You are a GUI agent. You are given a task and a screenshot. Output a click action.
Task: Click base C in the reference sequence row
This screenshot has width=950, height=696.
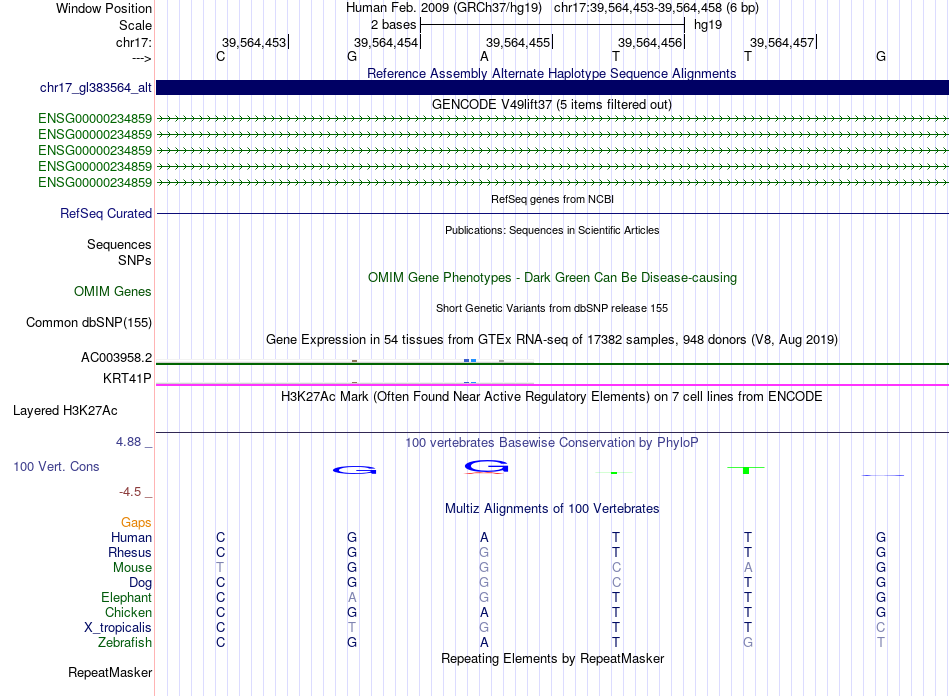coord(221,56)
